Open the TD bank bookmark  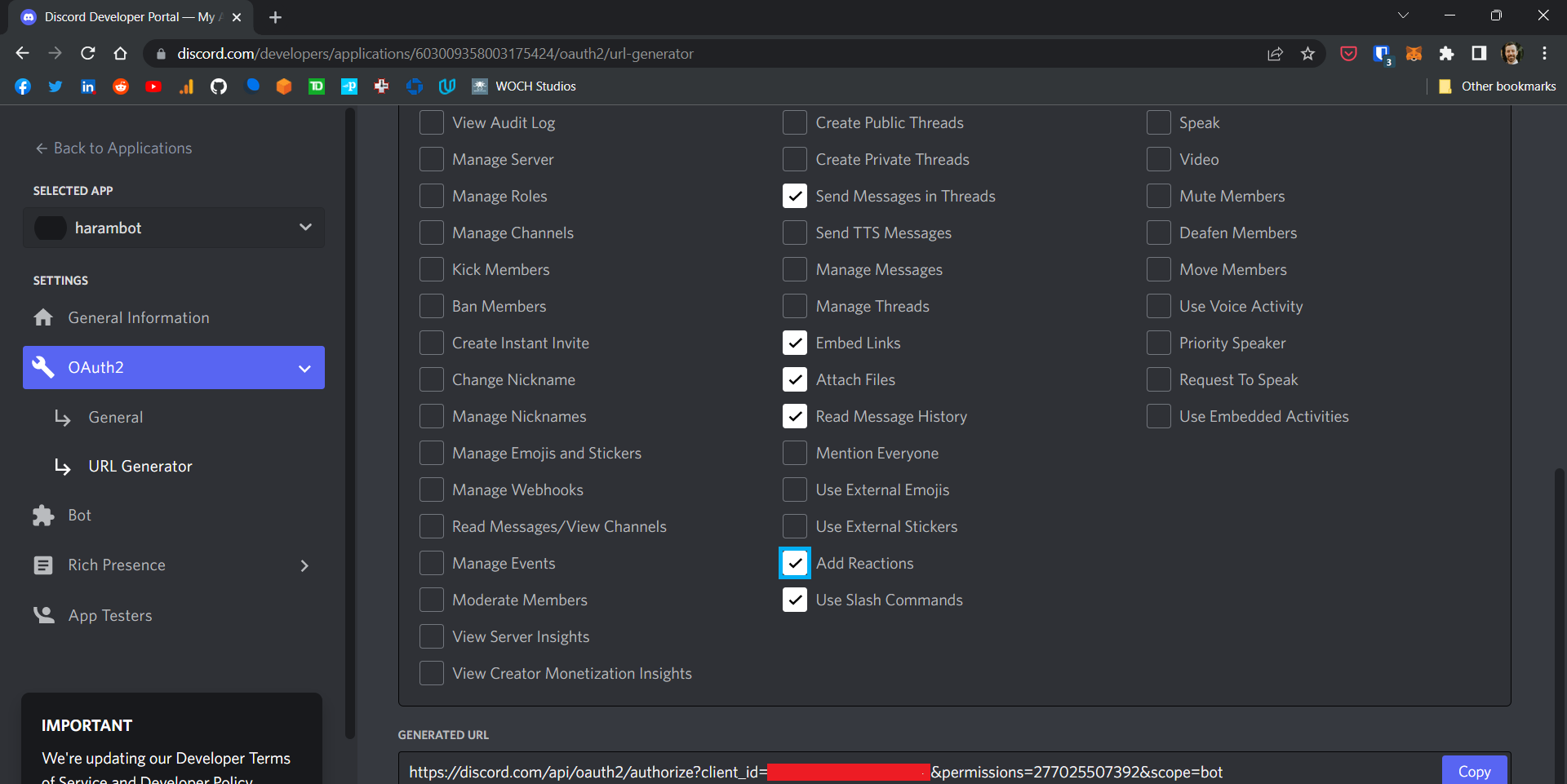[x=317, y=86]
